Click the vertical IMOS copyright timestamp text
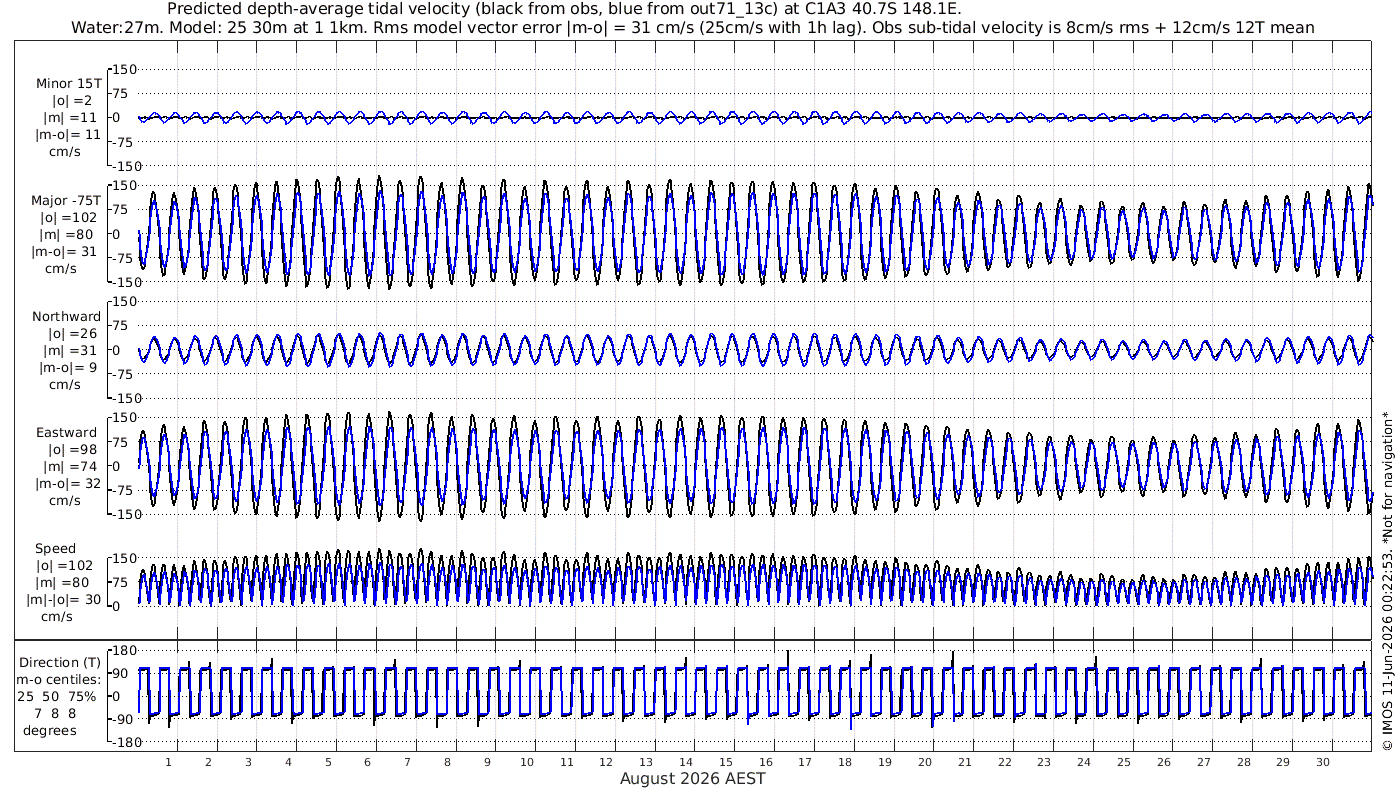The image size is (1400, 800). (1388, 580)
